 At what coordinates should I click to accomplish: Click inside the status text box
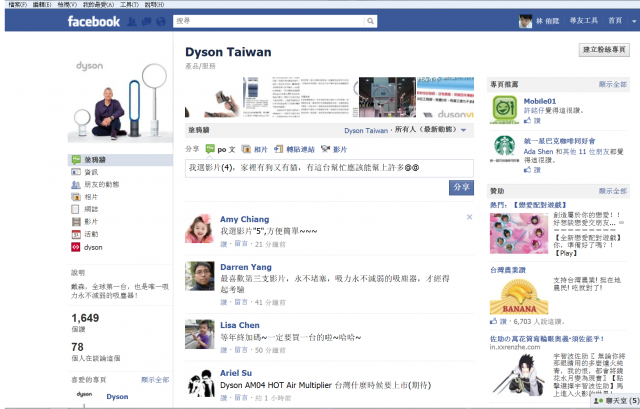pos(329,168)
